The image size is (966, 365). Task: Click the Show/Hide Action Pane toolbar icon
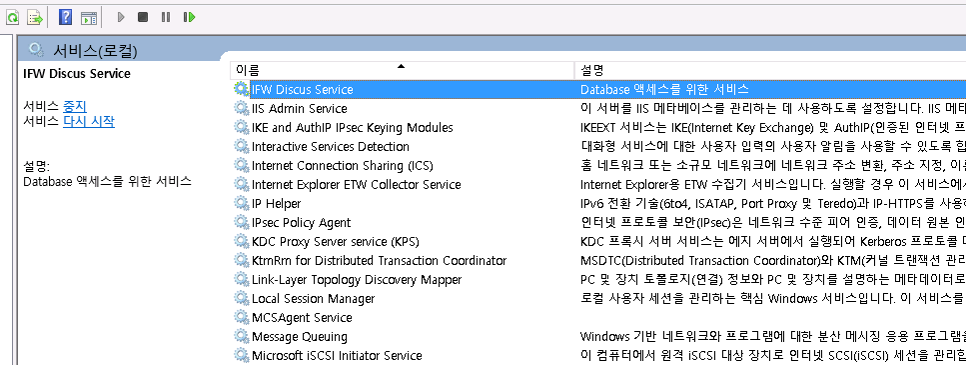click(x=89, y=17)
